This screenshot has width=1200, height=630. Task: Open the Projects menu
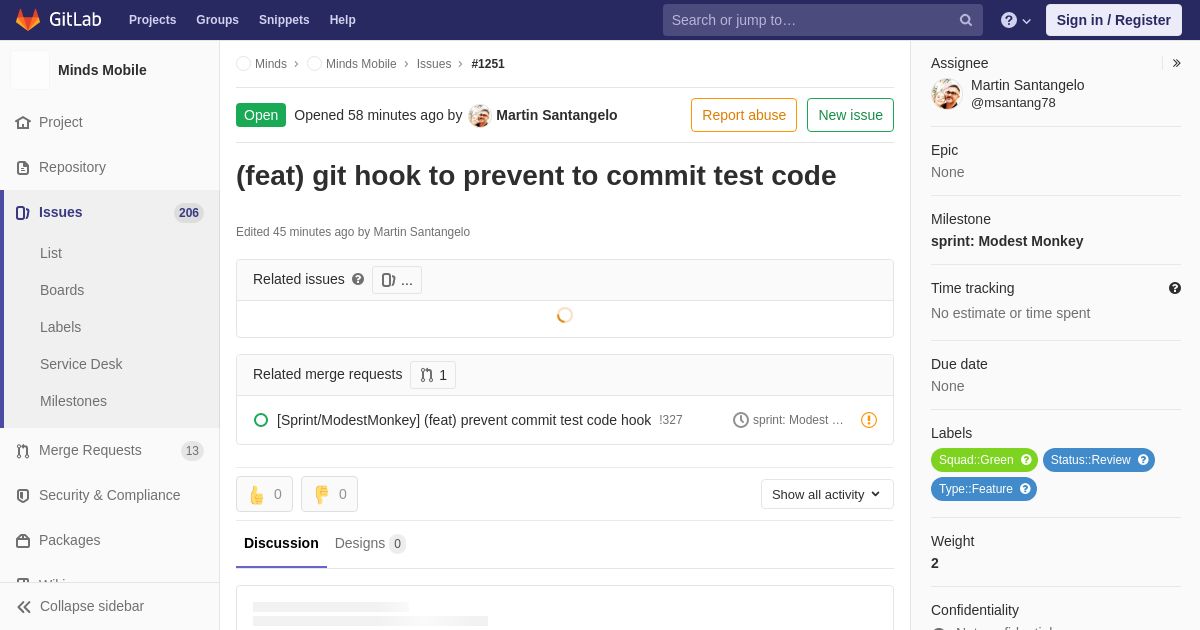(152, 20)
